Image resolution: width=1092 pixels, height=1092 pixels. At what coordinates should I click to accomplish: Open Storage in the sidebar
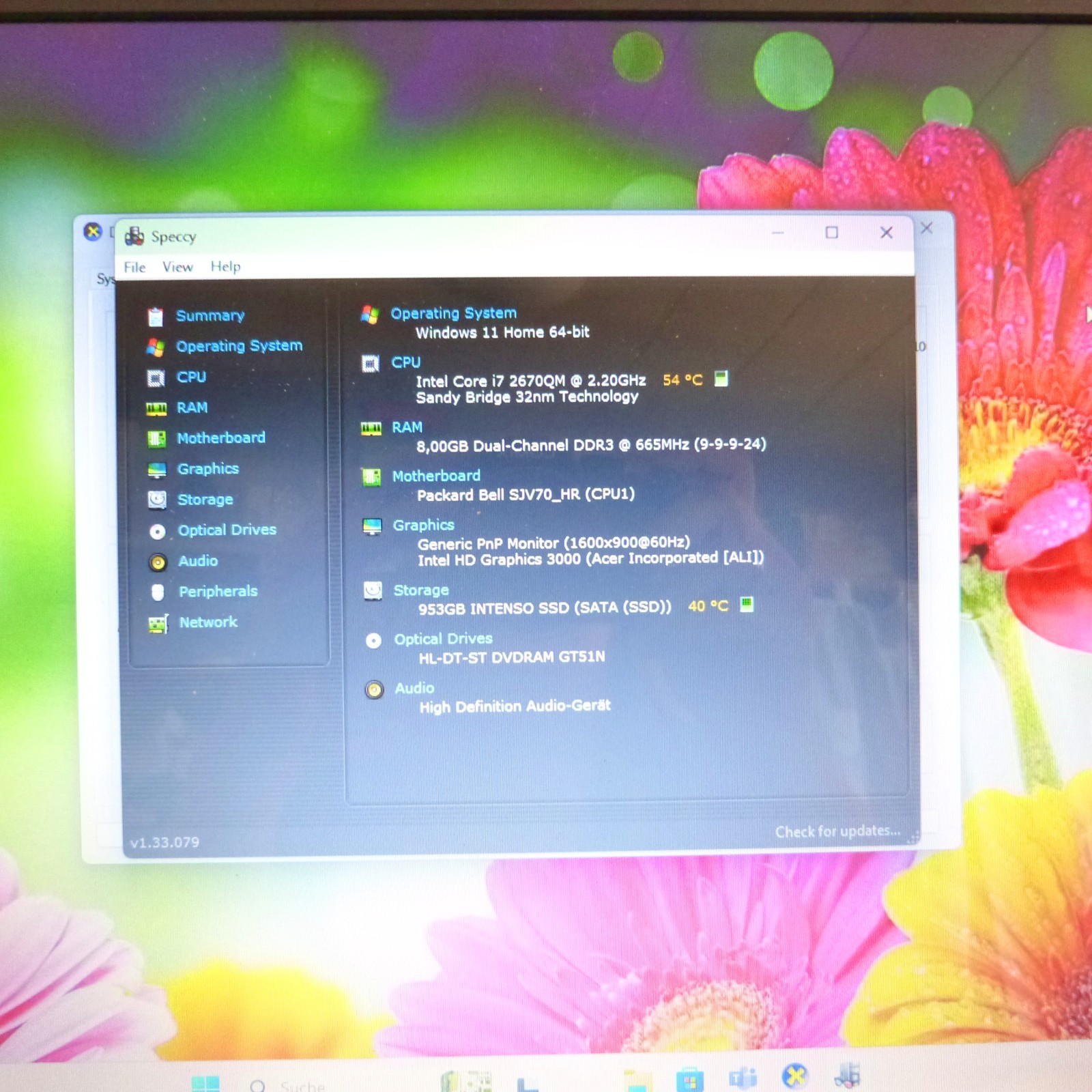point(205,500)
